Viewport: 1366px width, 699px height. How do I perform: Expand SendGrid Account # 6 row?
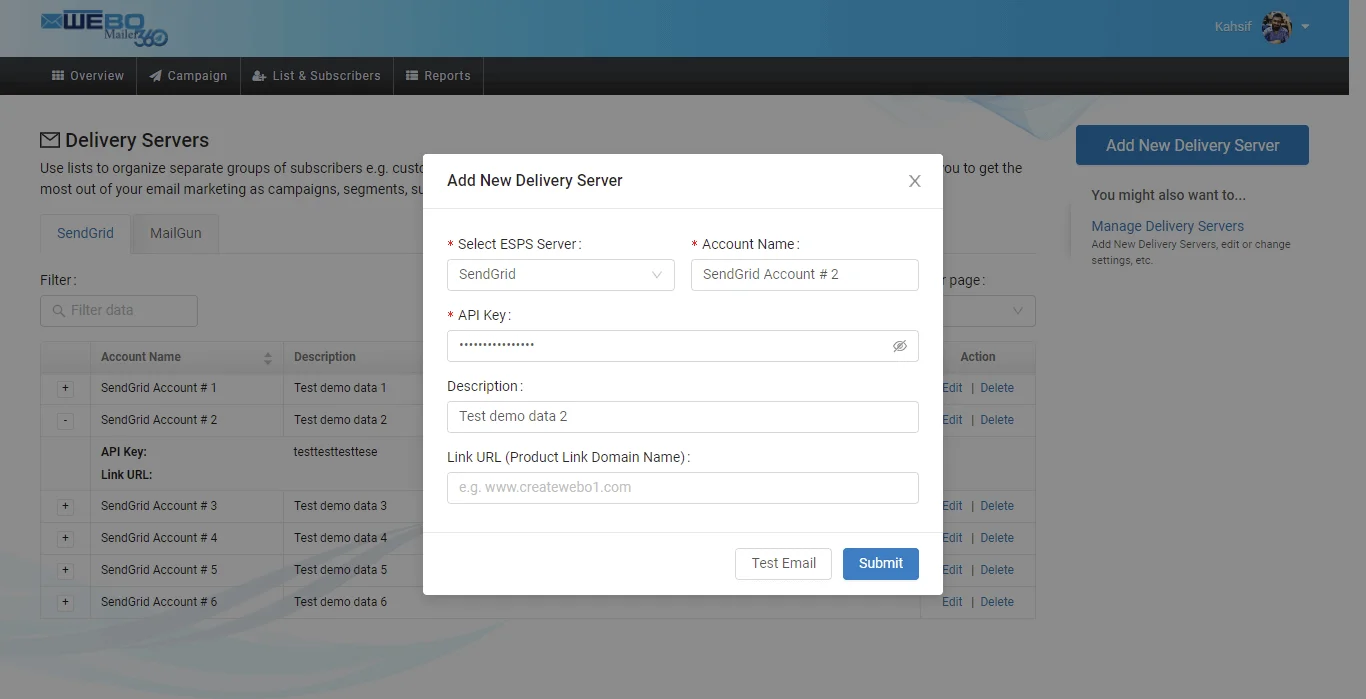click(x=66, y=602)
